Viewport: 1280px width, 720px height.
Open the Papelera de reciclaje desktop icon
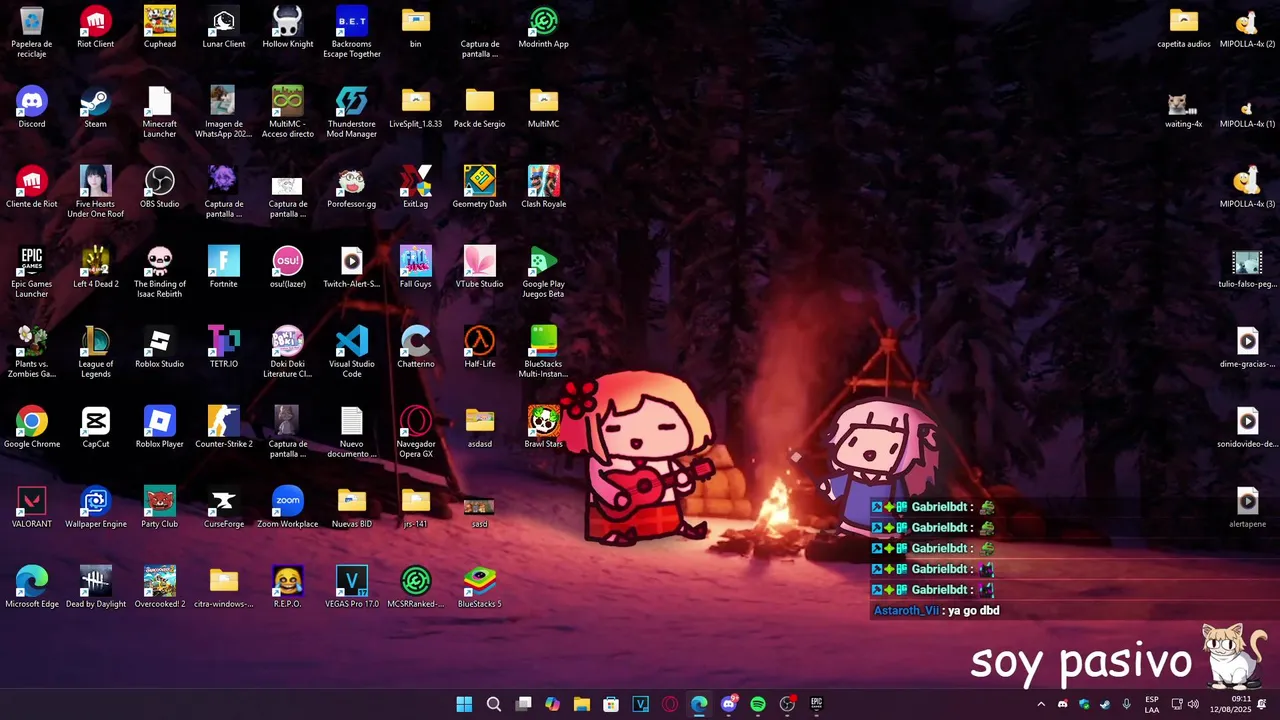tap(32, 31)
